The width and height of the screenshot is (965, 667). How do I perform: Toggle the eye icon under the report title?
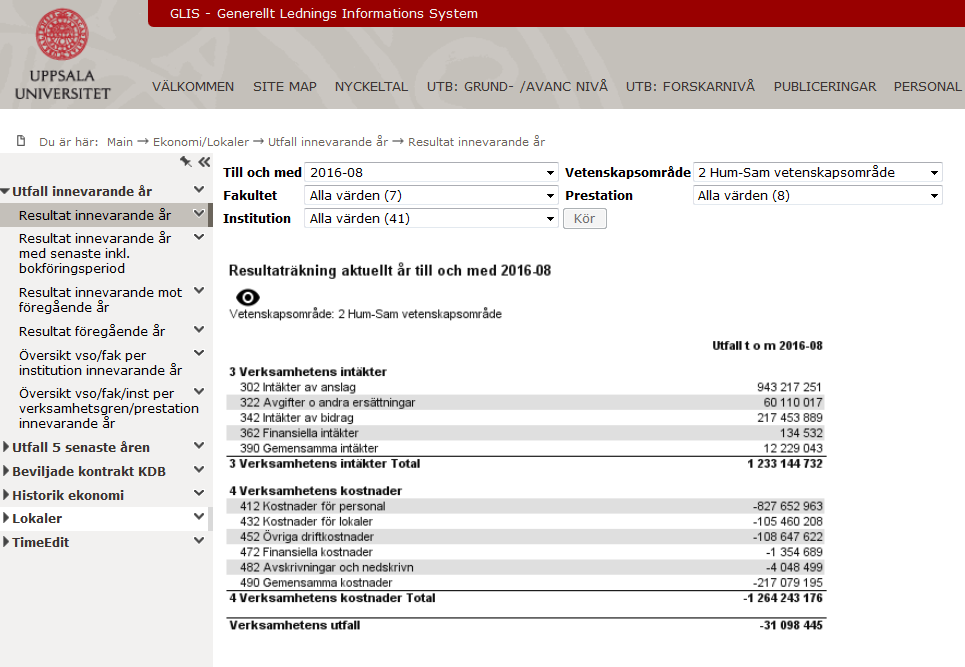(247, 298)
